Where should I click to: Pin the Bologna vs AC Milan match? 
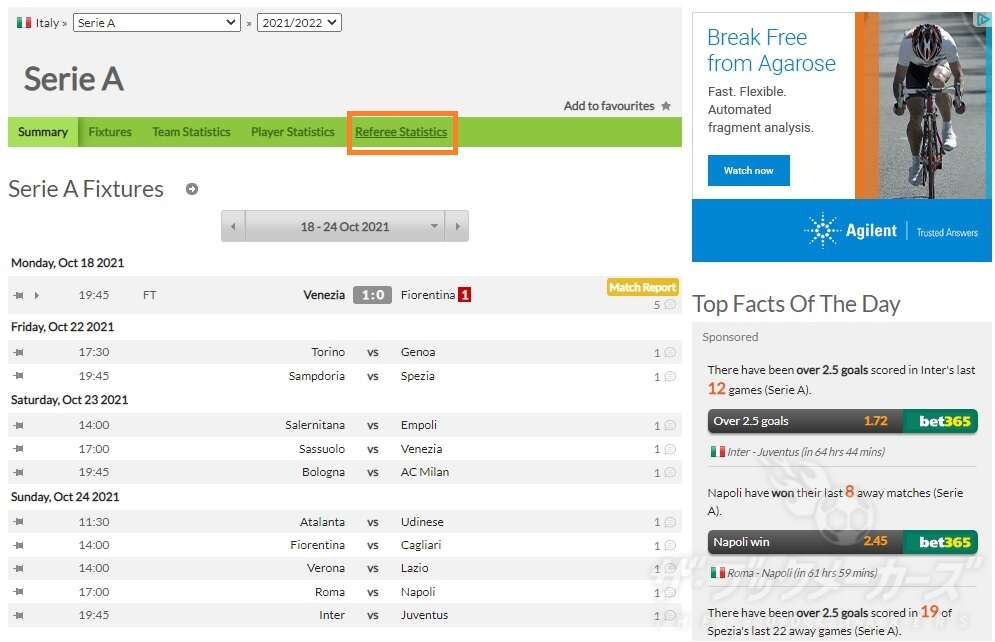point(18,472)
